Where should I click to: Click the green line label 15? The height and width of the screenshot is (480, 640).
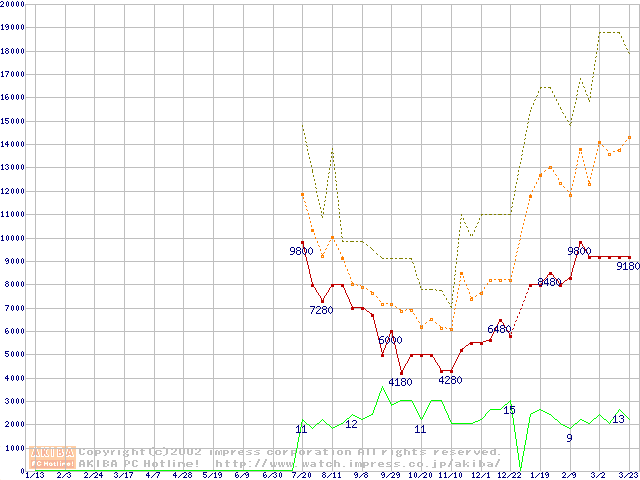pyautogui.click(x=509, y=410)
